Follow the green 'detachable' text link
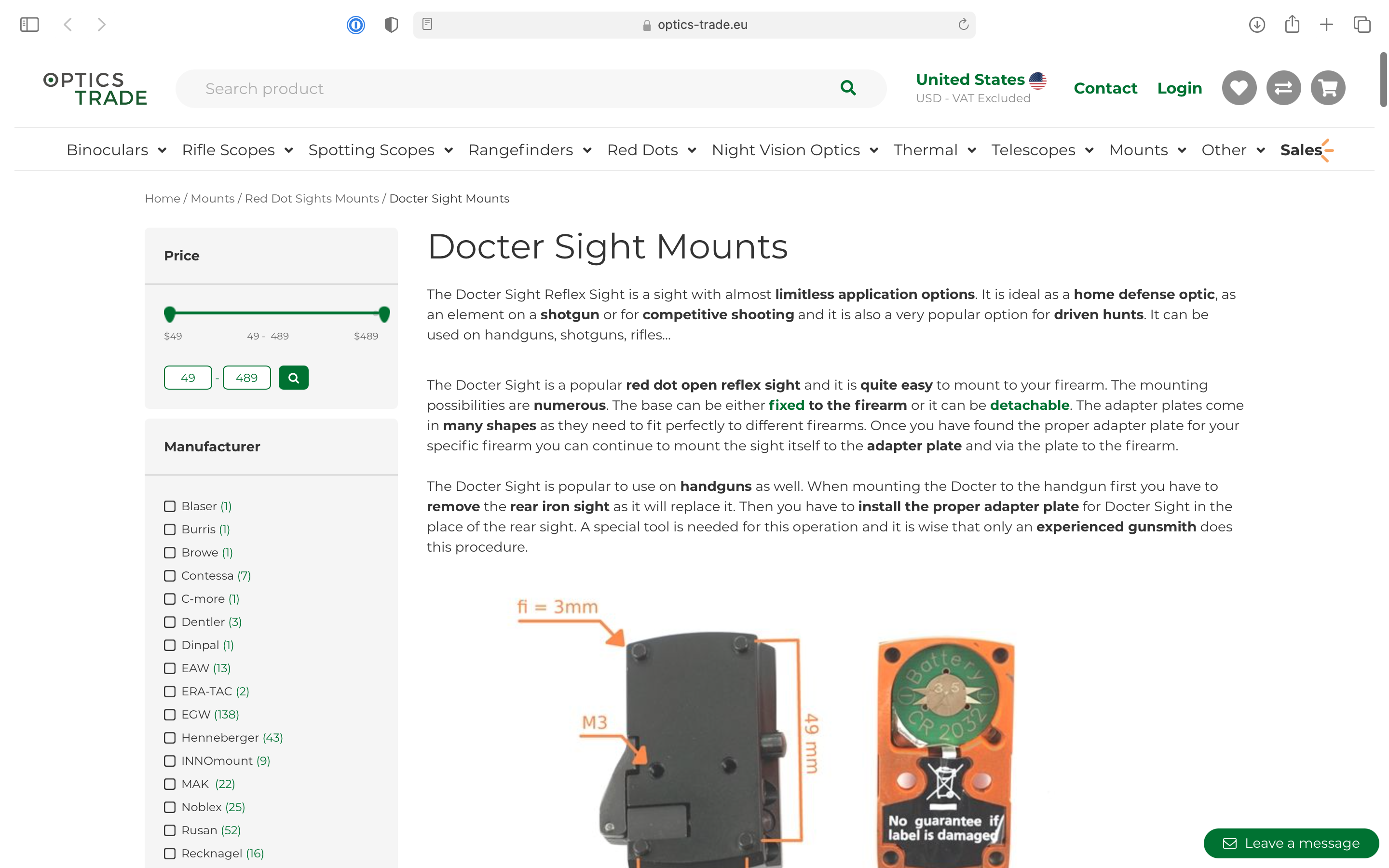The width and height of the screenshot is (1389, 868). tap(1030, 405)
